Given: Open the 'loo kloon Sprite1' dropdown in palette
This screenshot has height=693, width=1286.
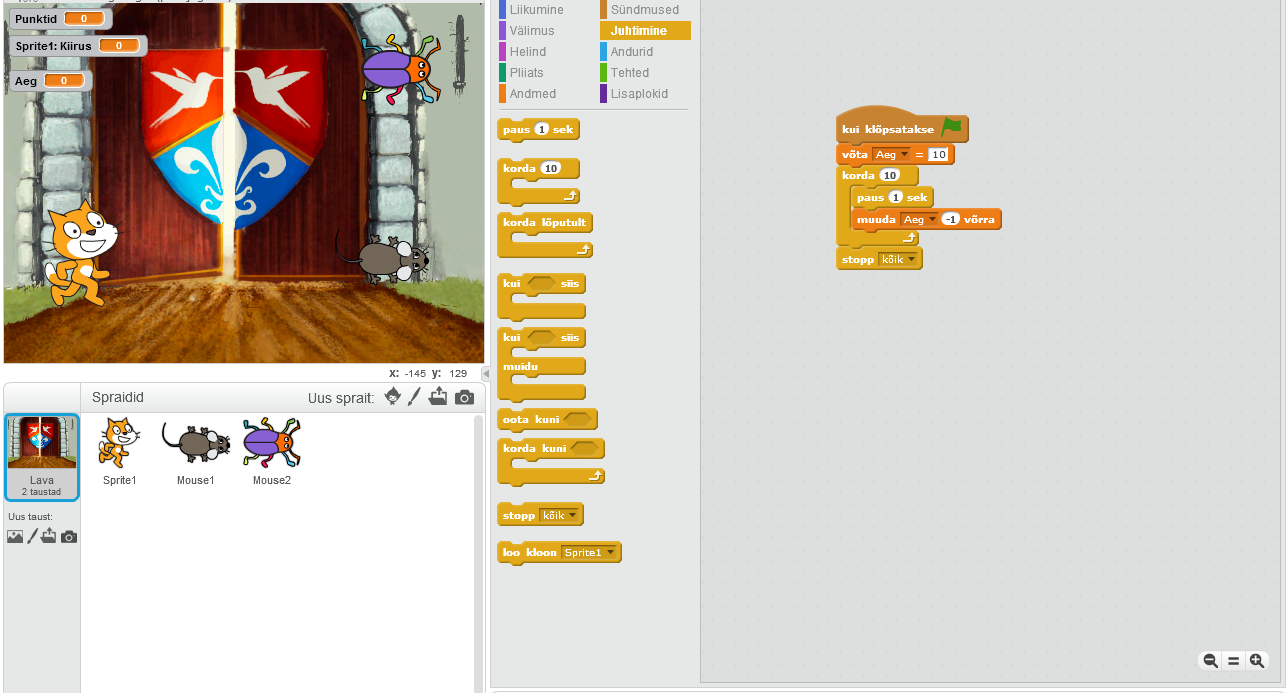Looking at the screenshot, I should point(611,553).
